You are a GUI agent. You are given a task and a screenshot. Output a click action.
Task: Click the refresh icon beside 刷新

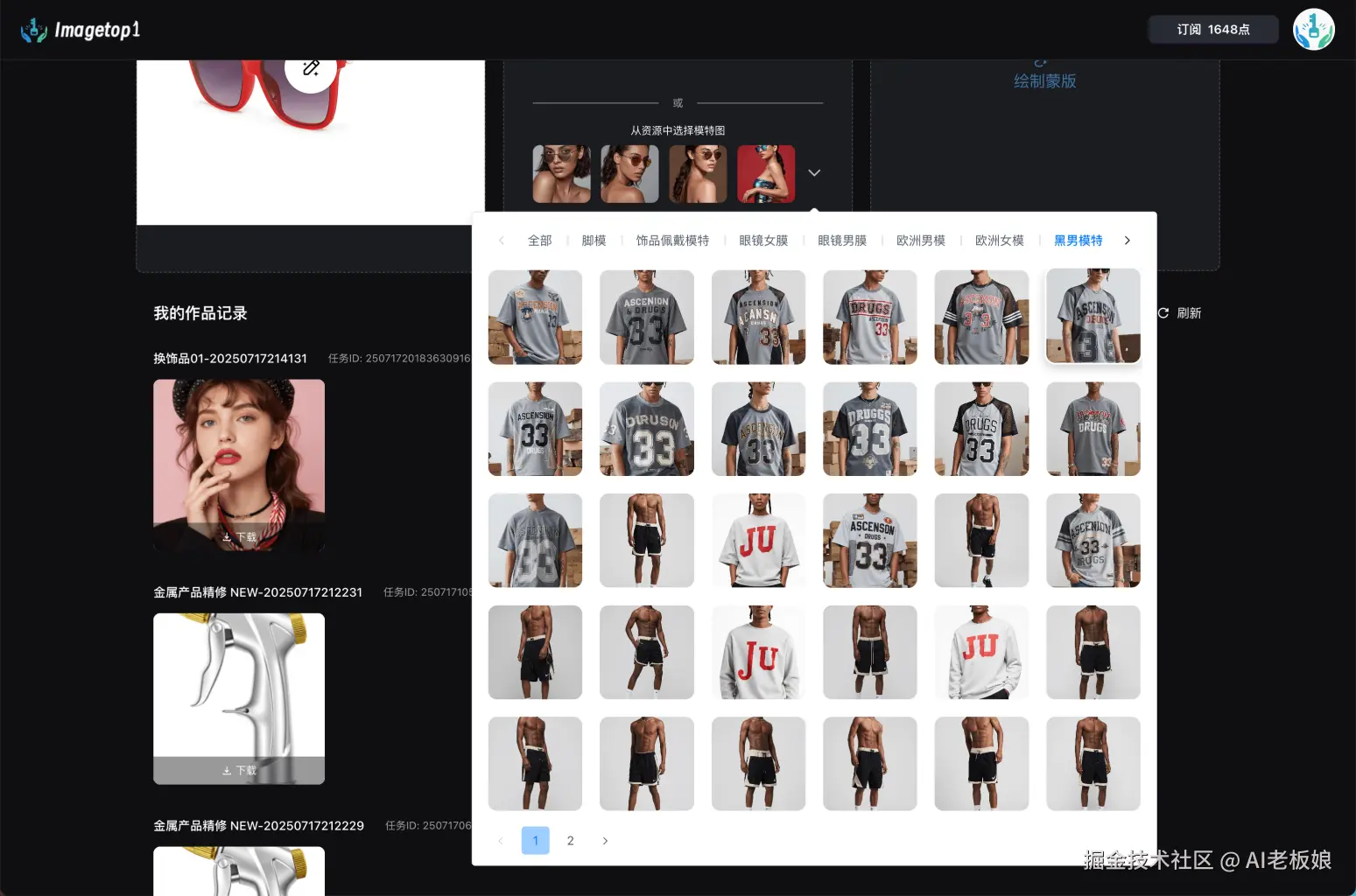[1163, 313]
